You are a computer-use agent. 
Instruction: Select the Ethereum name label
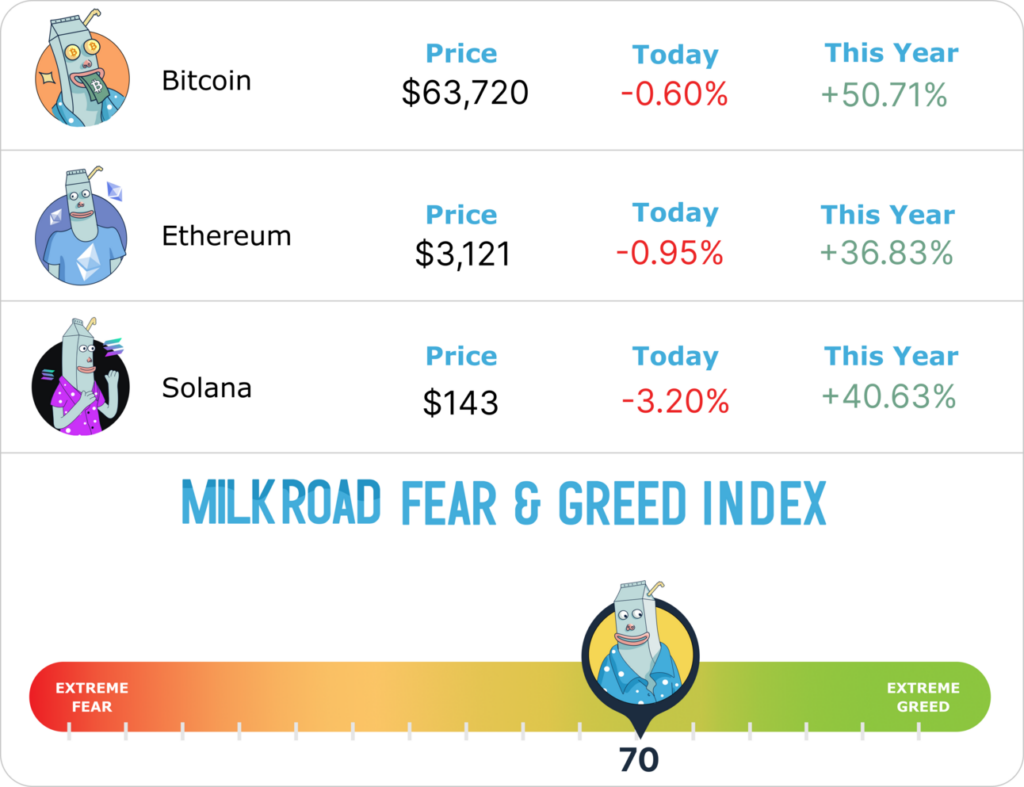226,236
